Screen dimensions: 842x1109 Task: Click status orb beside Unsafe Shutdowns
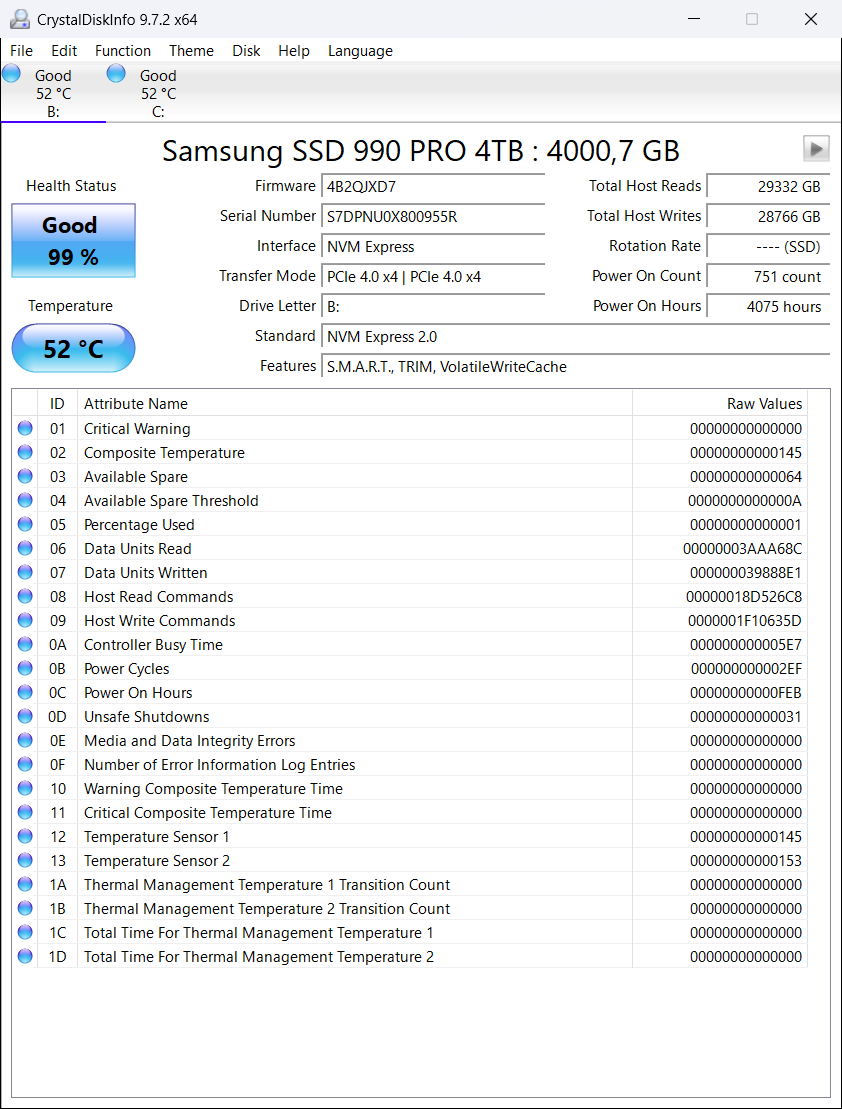point(25,717)
